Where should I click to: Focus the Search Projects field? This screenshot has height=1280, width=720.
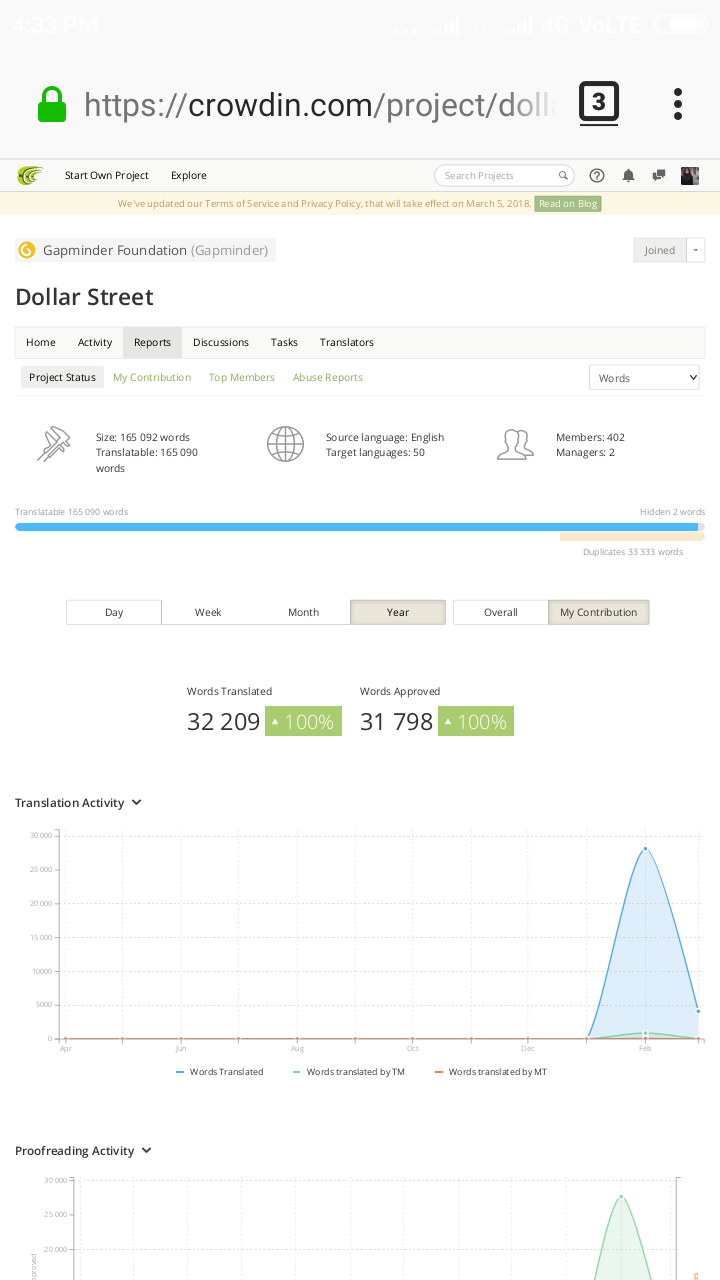pos(504,176)
